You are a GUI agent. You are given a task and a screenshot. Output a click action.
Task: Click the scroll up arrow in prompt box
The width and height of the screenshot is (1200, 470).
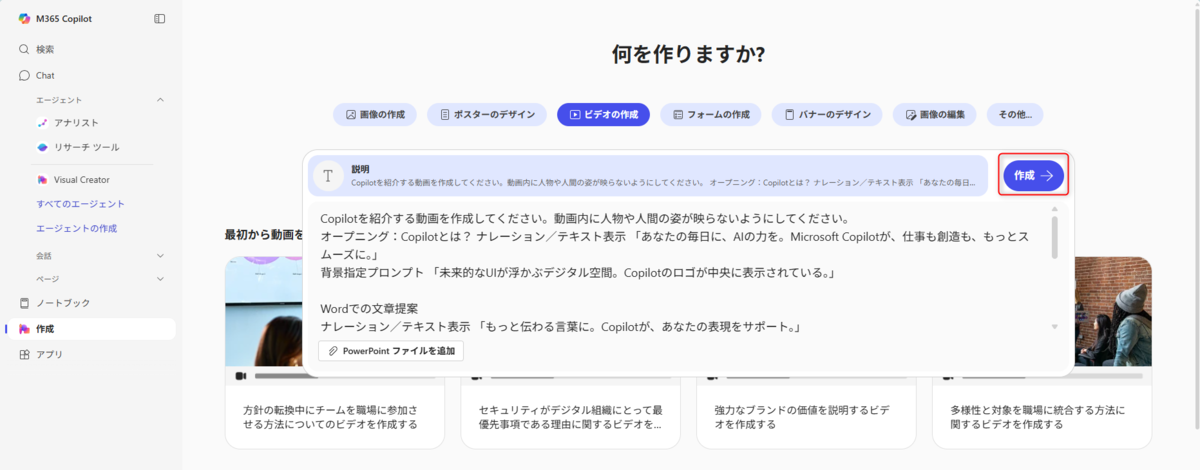[1054, 210]
